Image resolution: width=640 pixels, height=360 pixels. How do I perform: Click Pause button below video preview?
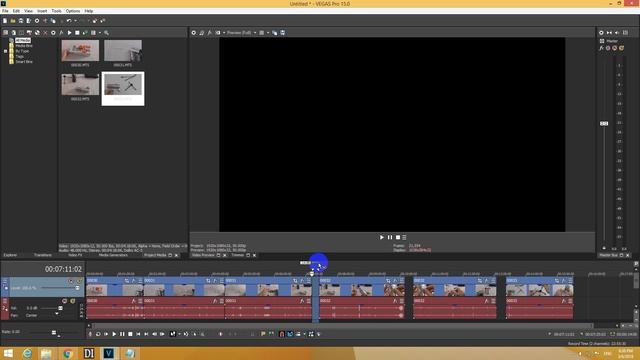(390, 237)
